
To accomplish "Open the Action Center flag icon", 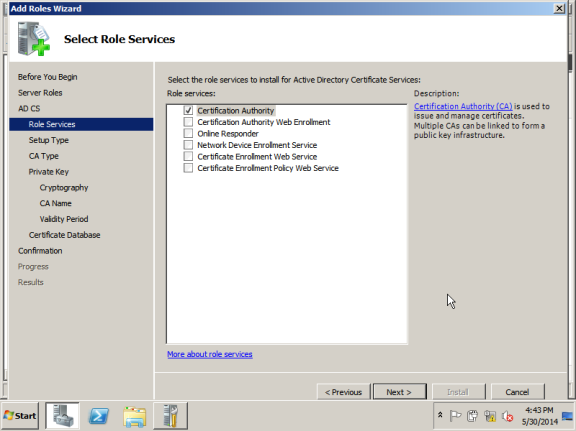I will [x=455, y=416].
